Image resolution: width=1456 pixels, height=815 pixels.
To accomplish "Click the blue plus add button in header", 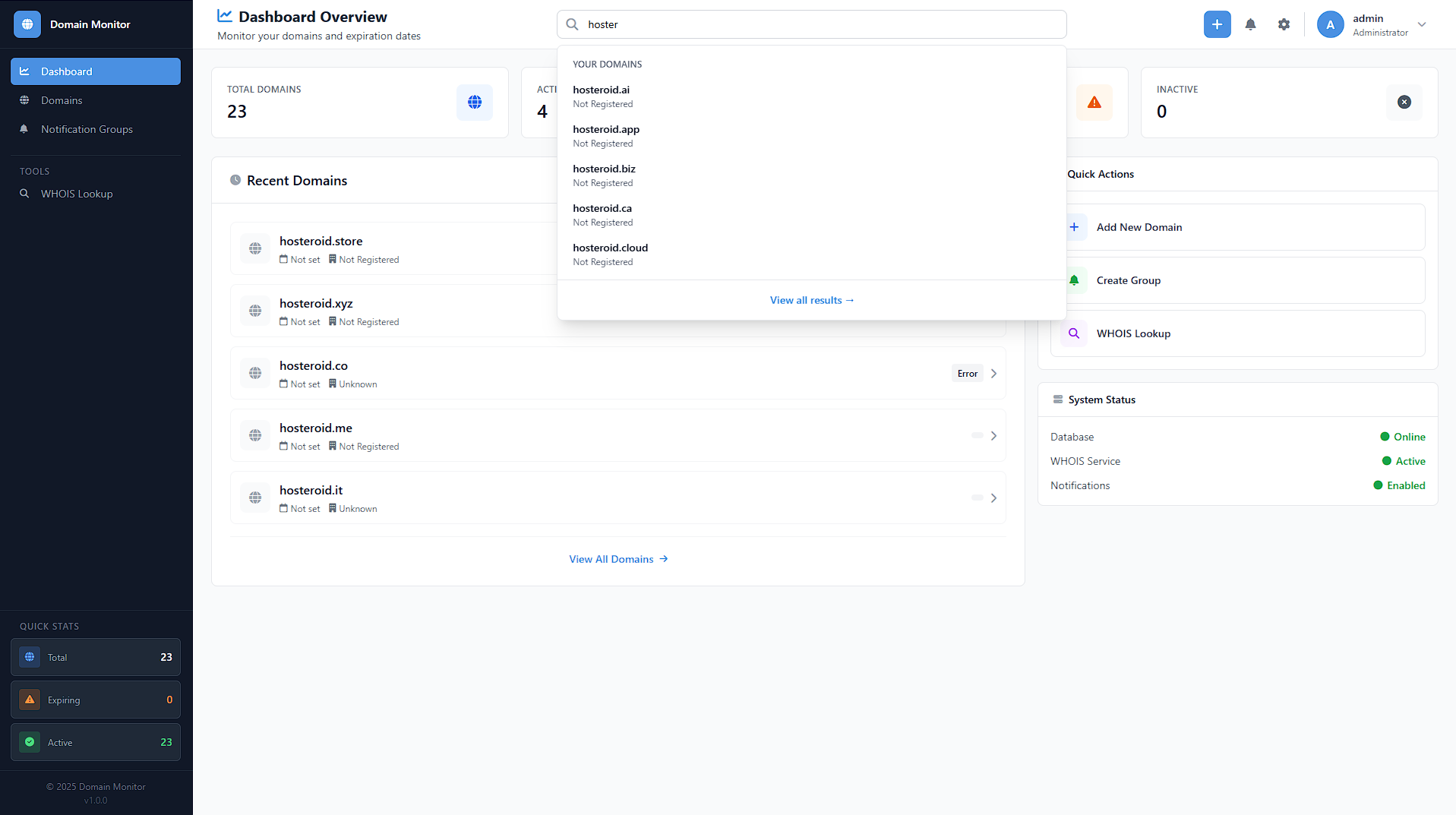I will [1217, 24].
